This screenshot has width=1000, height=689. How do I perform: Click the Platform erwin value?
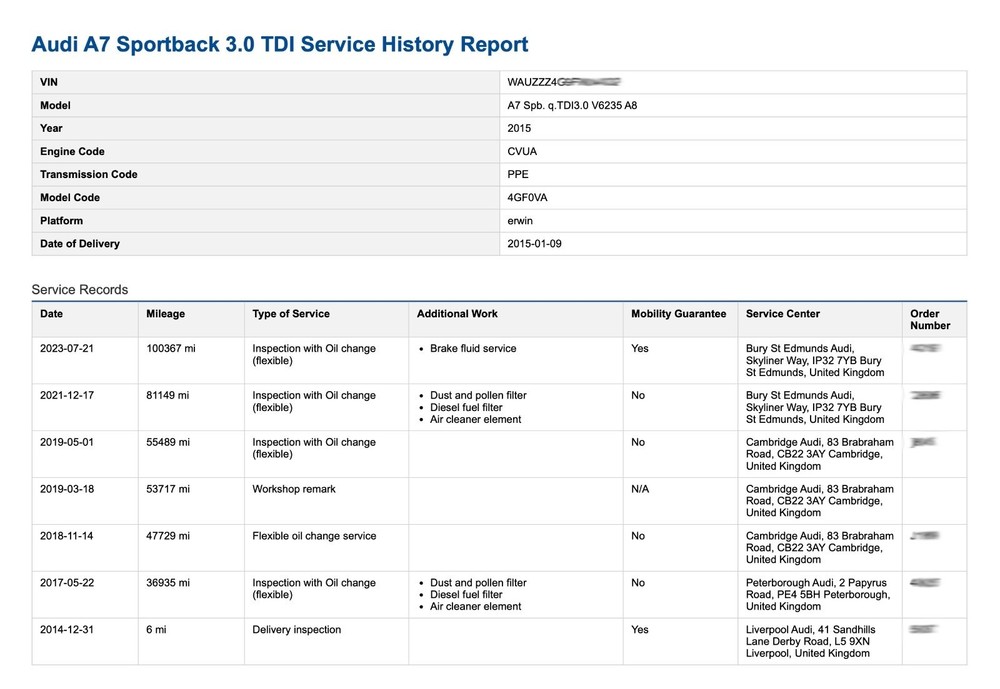pos(520,220)
